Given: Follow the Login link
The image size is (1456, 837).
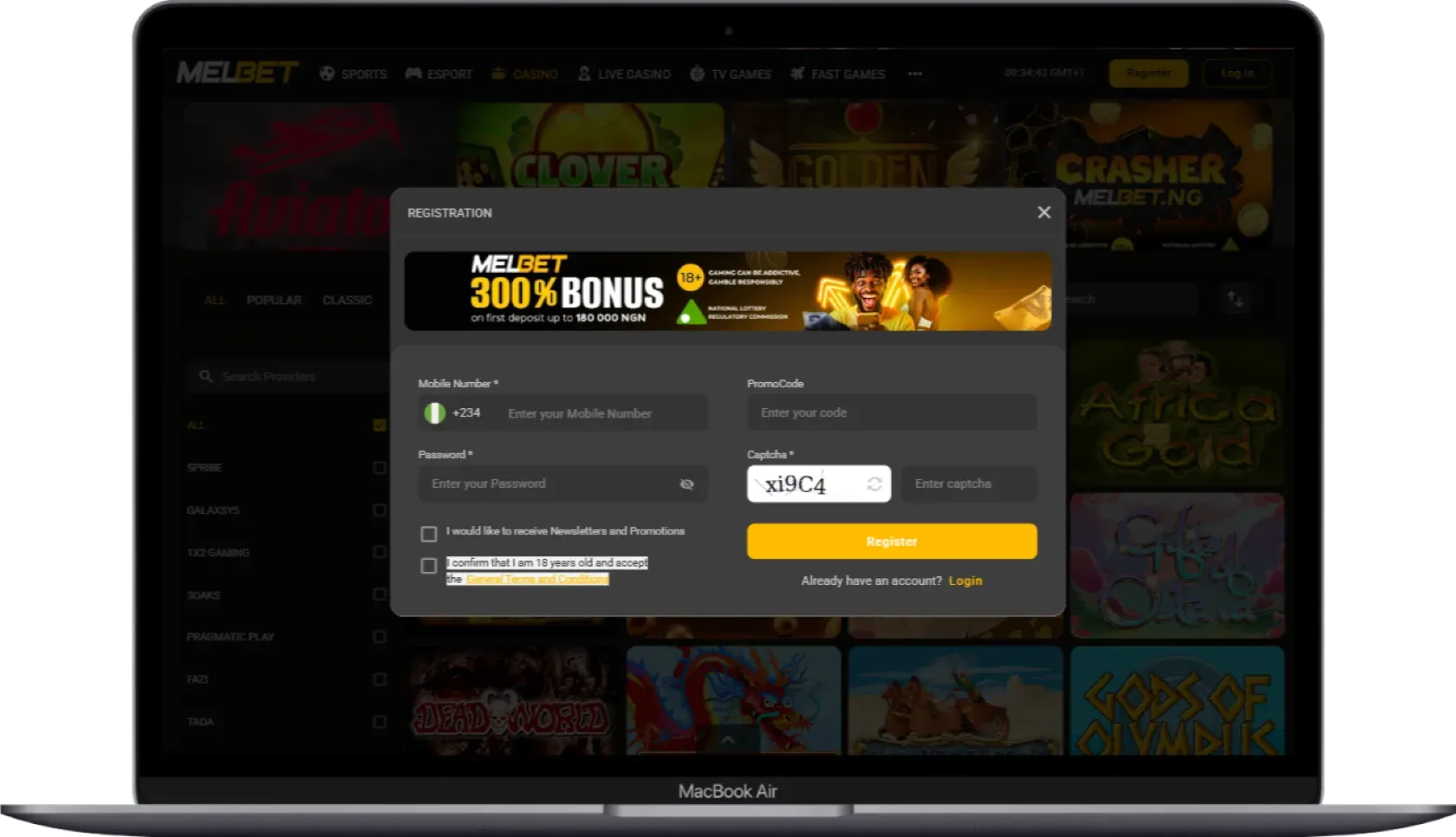Looking at the screenshot, I should pyautogui.click(x=965, y=581).
